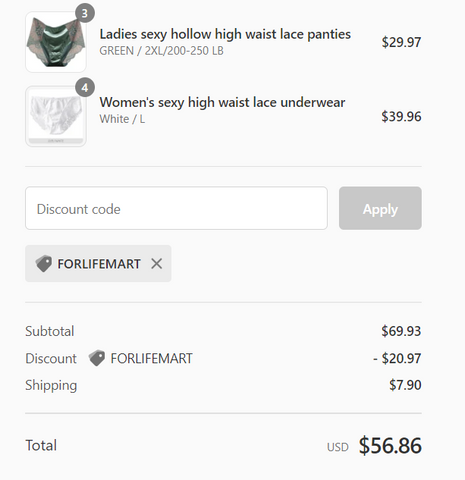Click the quantity badge showing 3
The width and height of the screenshot is (465, 480).
85,13
